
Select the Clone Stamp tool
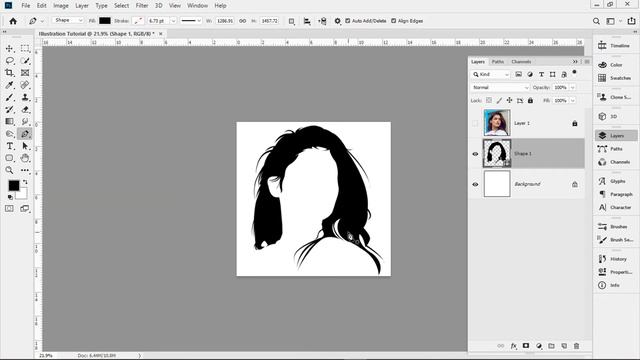[x=25, y=97]
